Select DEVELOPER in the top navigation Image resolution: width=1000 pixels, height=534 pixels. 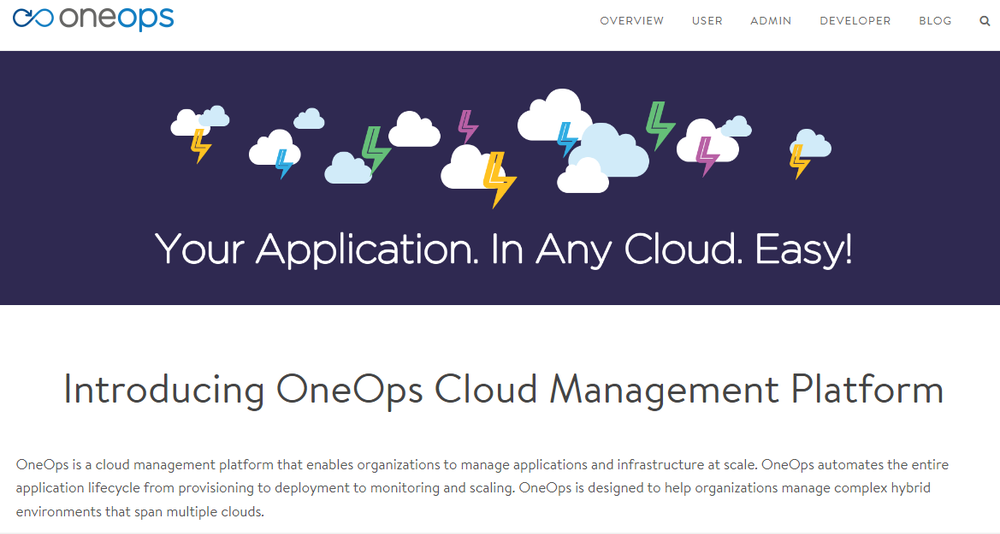click(855, 21)
